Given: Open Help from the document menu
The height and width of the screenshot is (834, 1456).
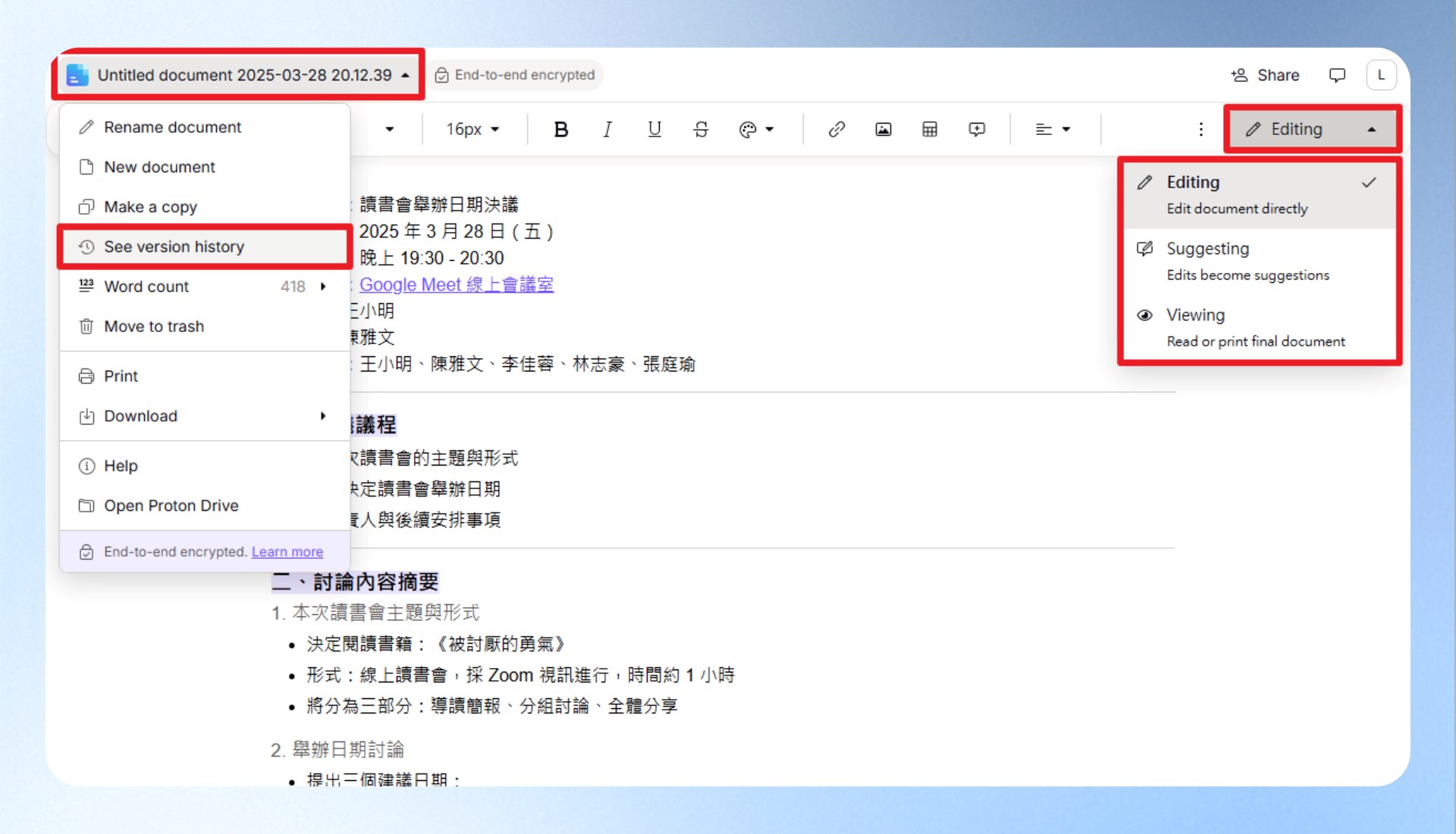Looking at the screenshot, I should 205,466.
